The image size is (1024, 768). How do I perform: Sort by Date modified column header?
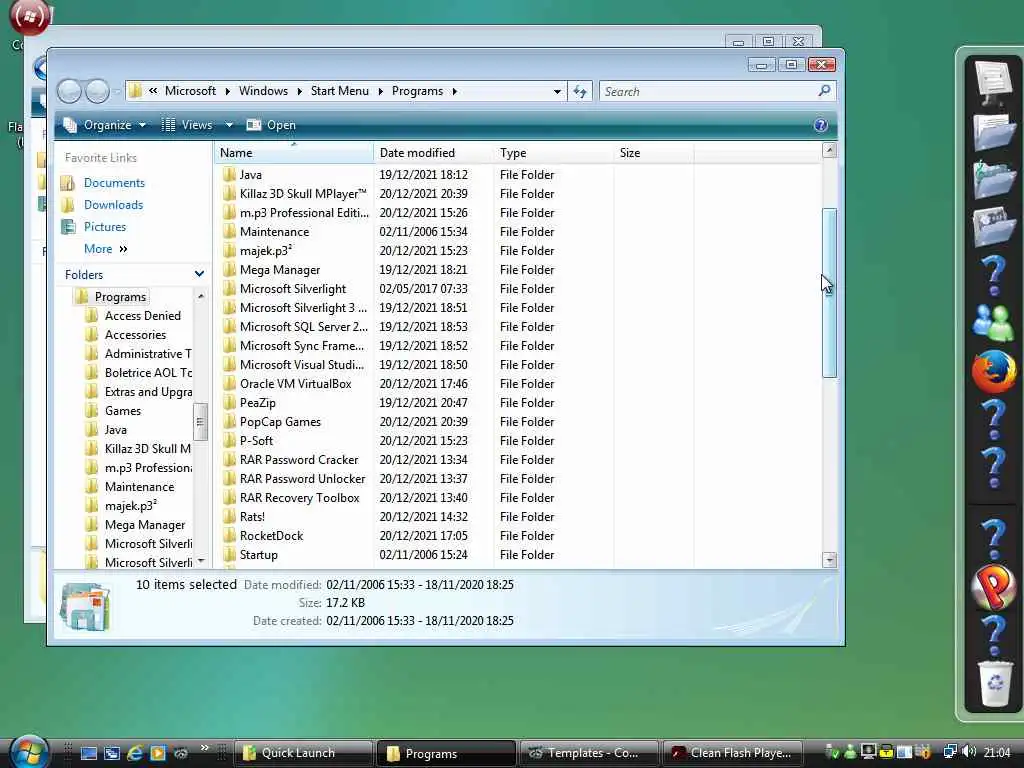(x=433, y=153)
